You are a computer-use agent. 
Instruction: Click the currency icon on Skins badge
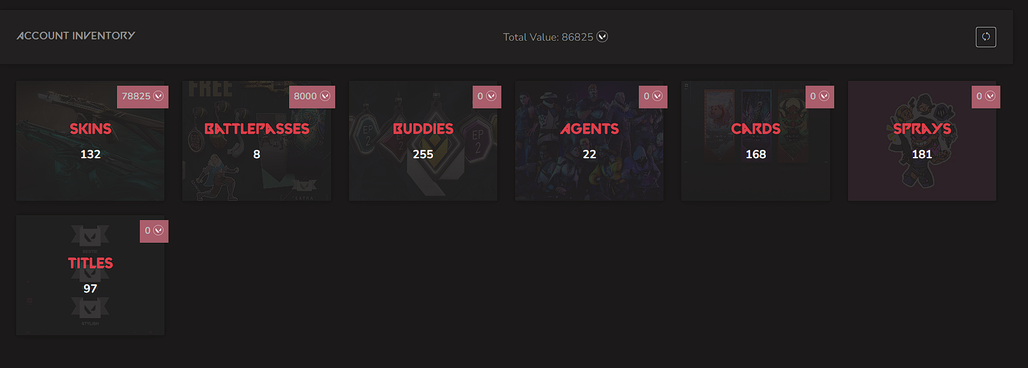tap(158, 96)
